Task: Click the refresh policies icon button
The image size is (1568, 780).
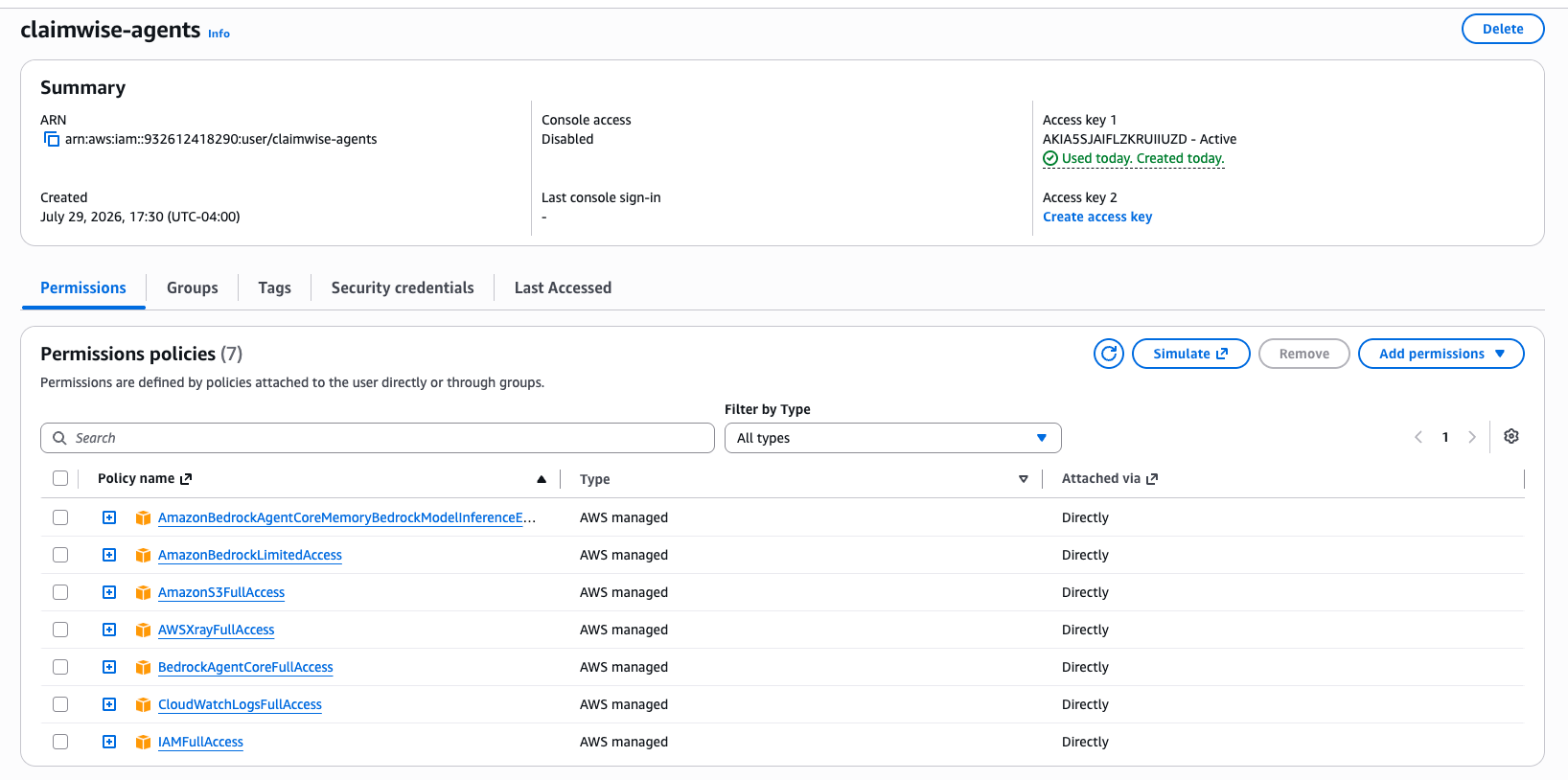Action: click(x=1109, y=354)
